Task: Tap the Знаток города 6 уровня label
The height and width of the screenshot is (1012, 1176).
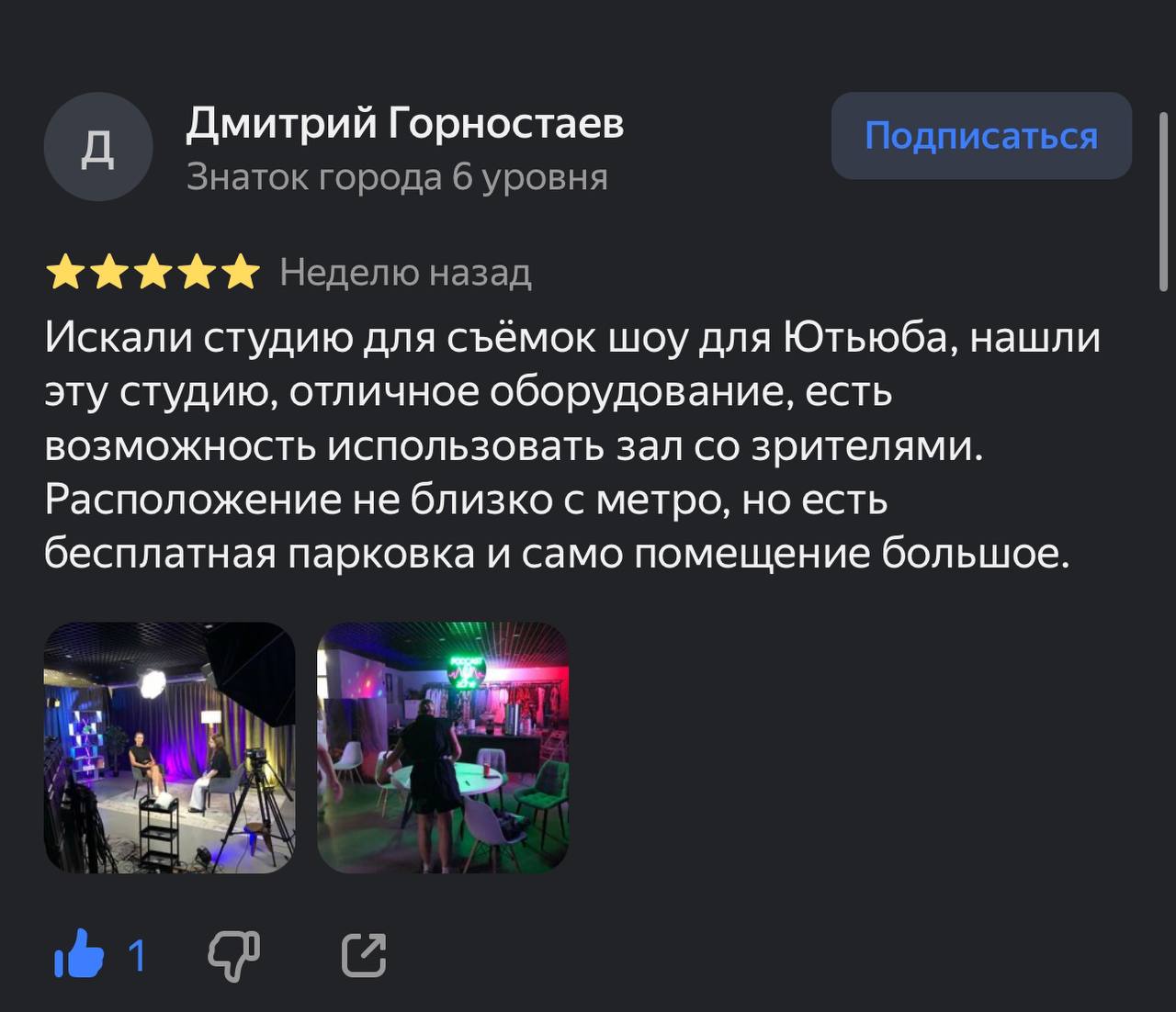Action: point(397,176)
